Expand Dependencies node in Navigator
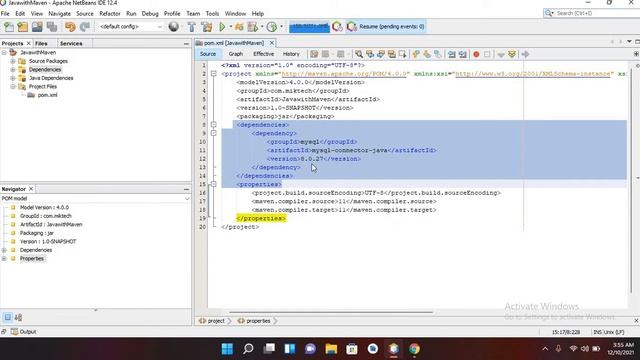The height and width of the screenshot is (360, 640). [4, 250]
